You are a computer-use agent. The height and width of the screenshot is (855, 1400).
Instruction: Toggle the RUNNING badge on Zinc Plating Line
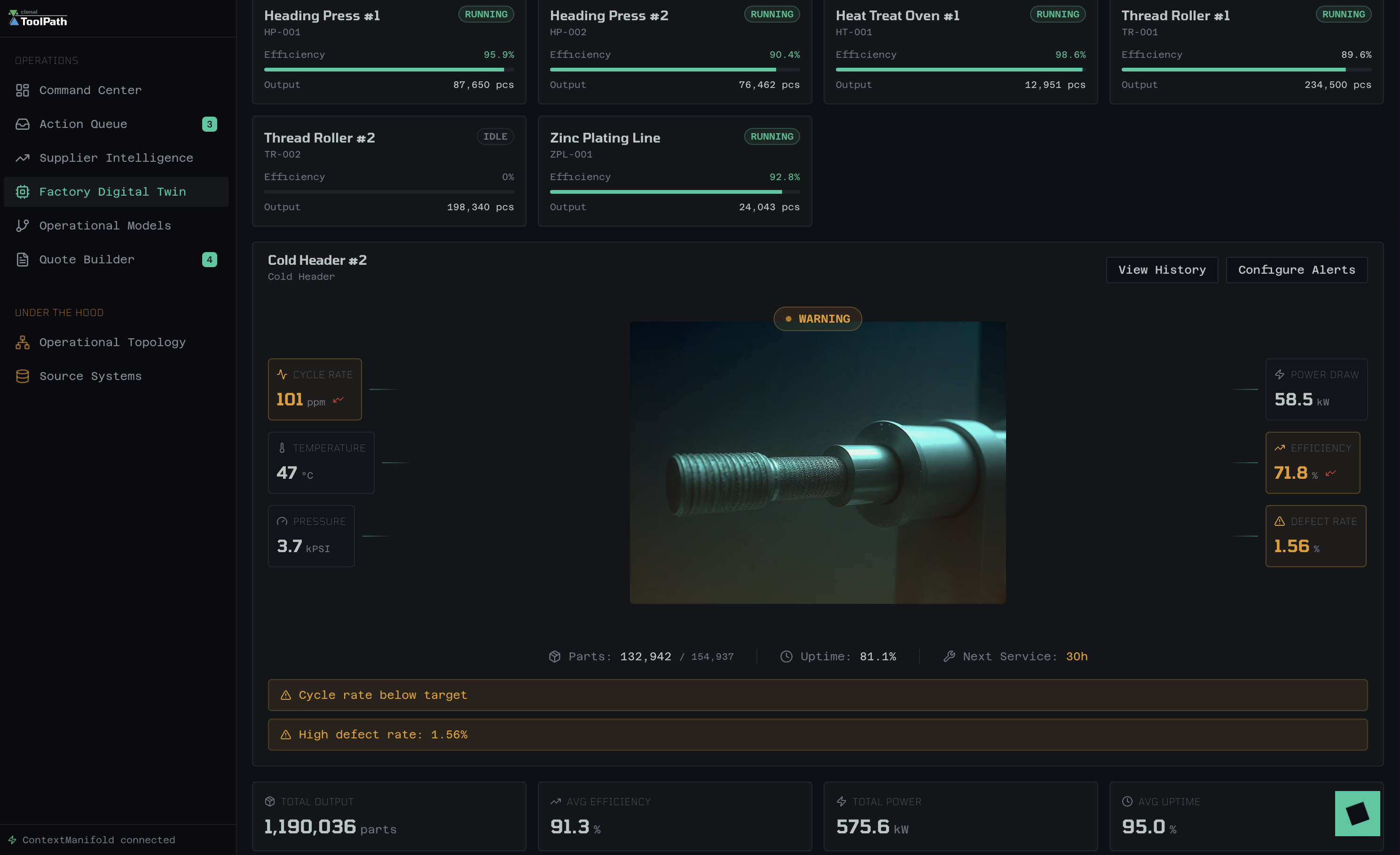(x=771, y=136)
